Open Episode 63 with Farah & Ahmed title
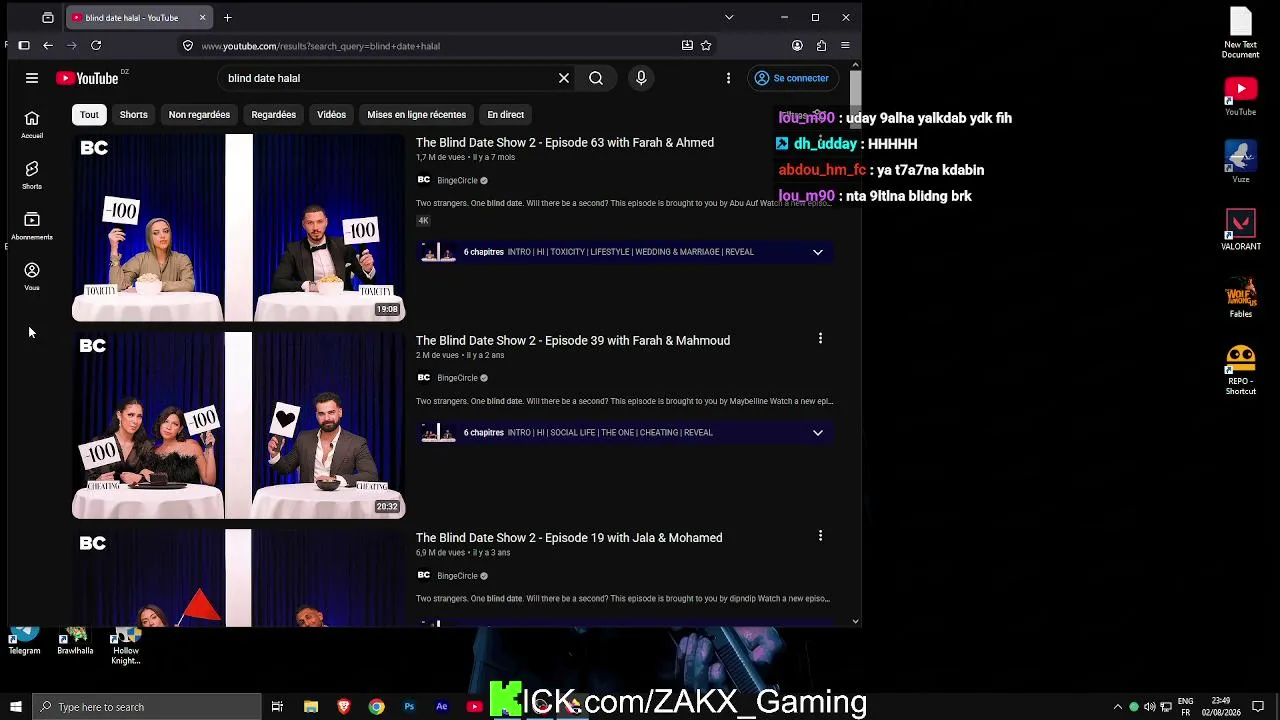 [565, 143]
